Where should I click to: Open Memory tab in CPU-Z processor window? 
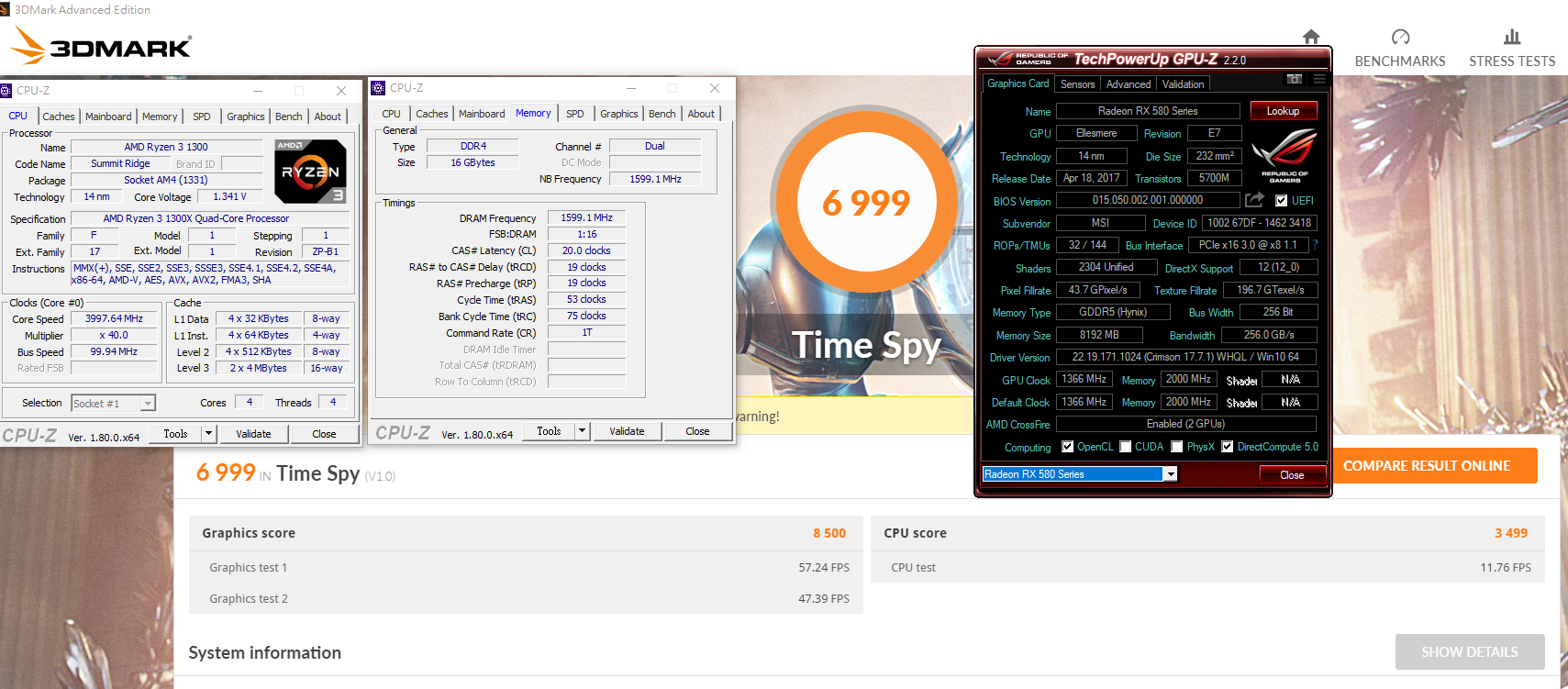click(x=160, y=117)
